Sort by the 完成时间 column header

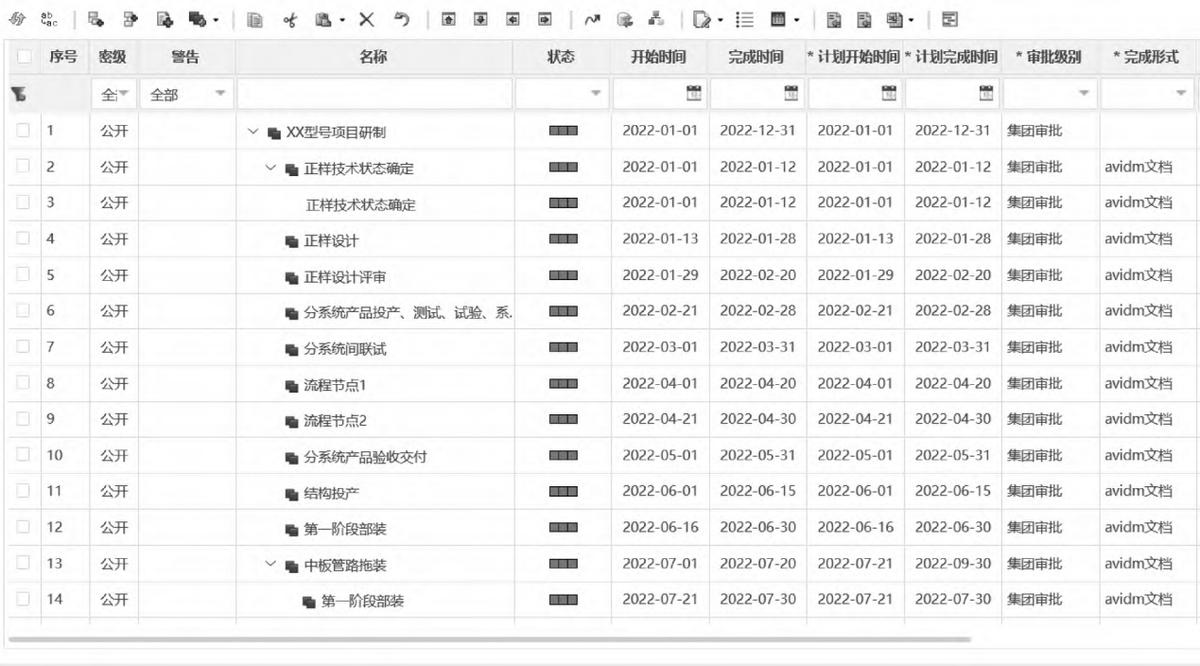(x=757, y=57)
